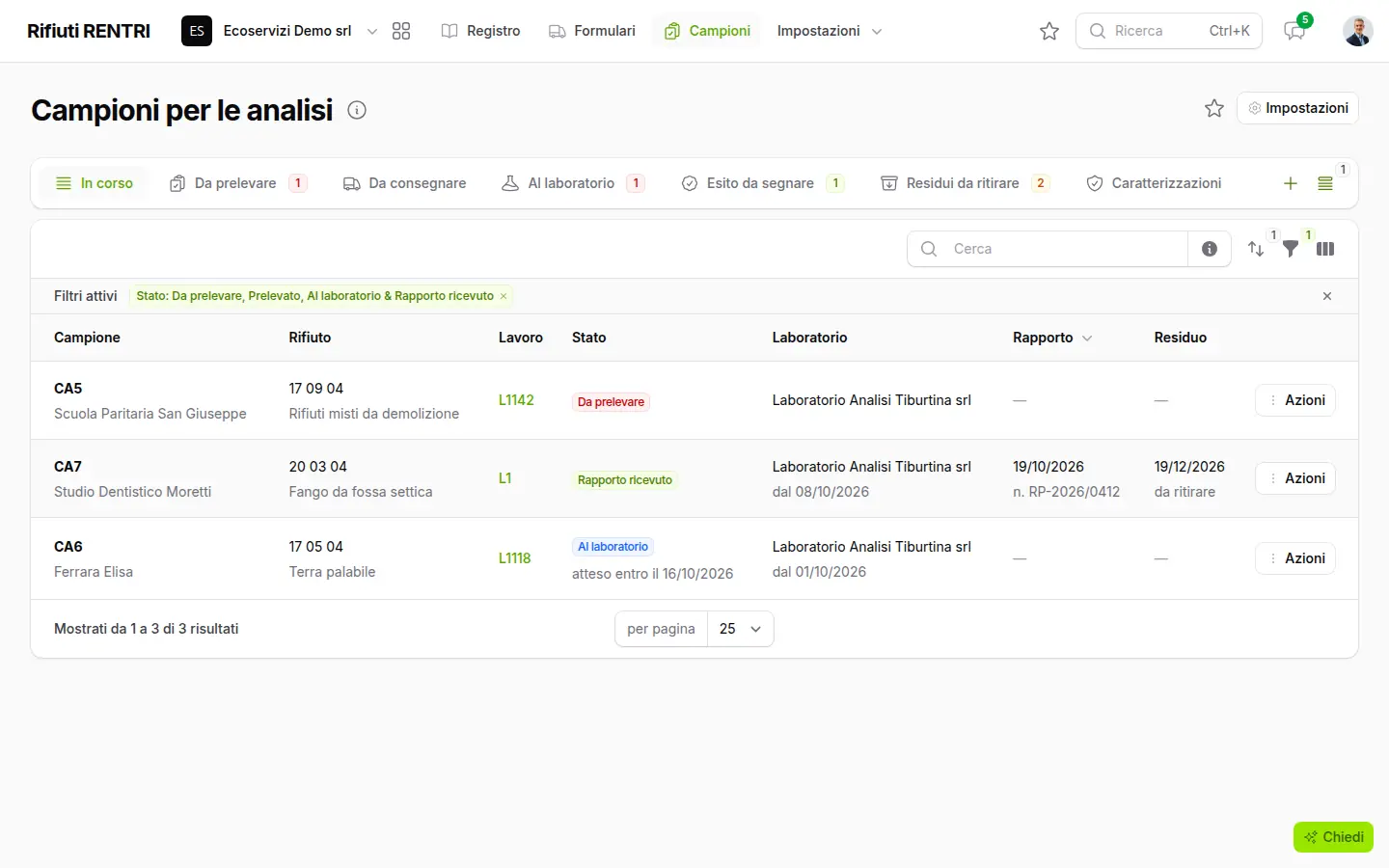Open Azioni menu for CA7
Viewport: 1389px width, 868px height.
[x=1295, y=478]
